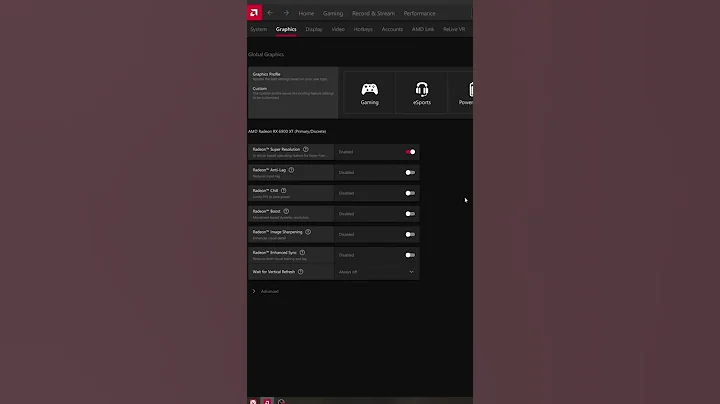Click the Radeon Image Sharpening label
This screenshot has height=404, width=720.
[277, 232]
